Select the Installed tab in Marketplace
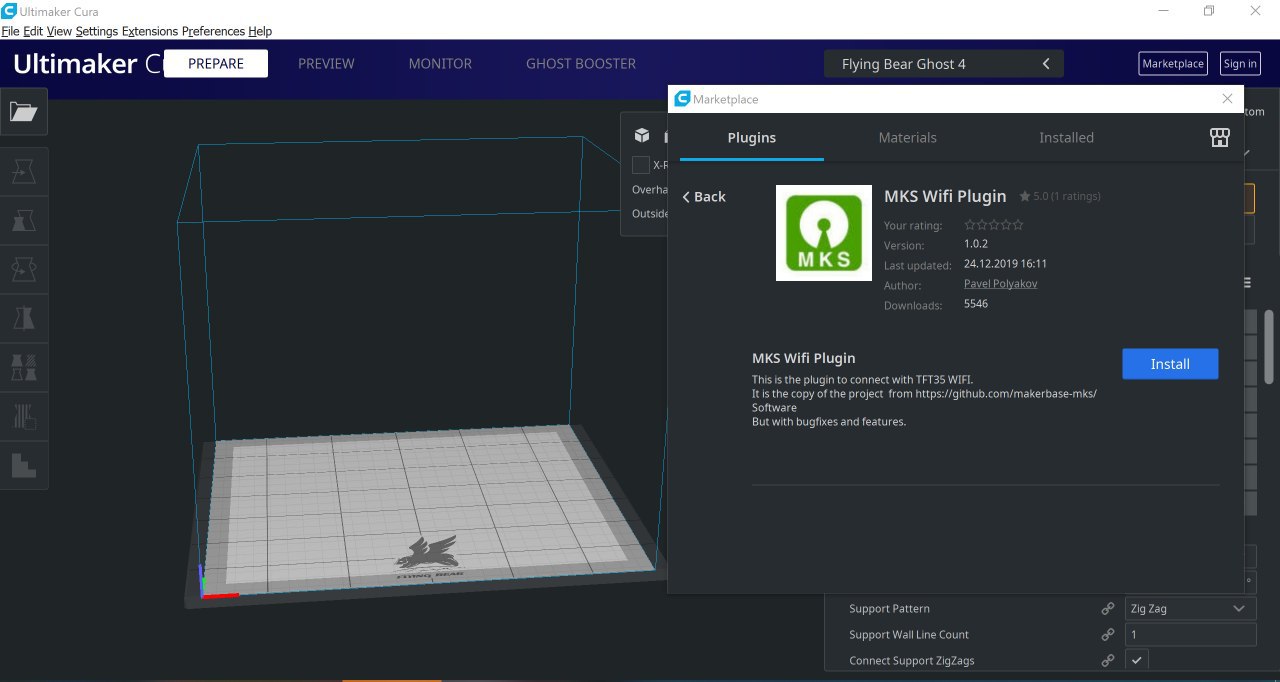This screenshot has height=682, width=1280. click(1066, 138)
